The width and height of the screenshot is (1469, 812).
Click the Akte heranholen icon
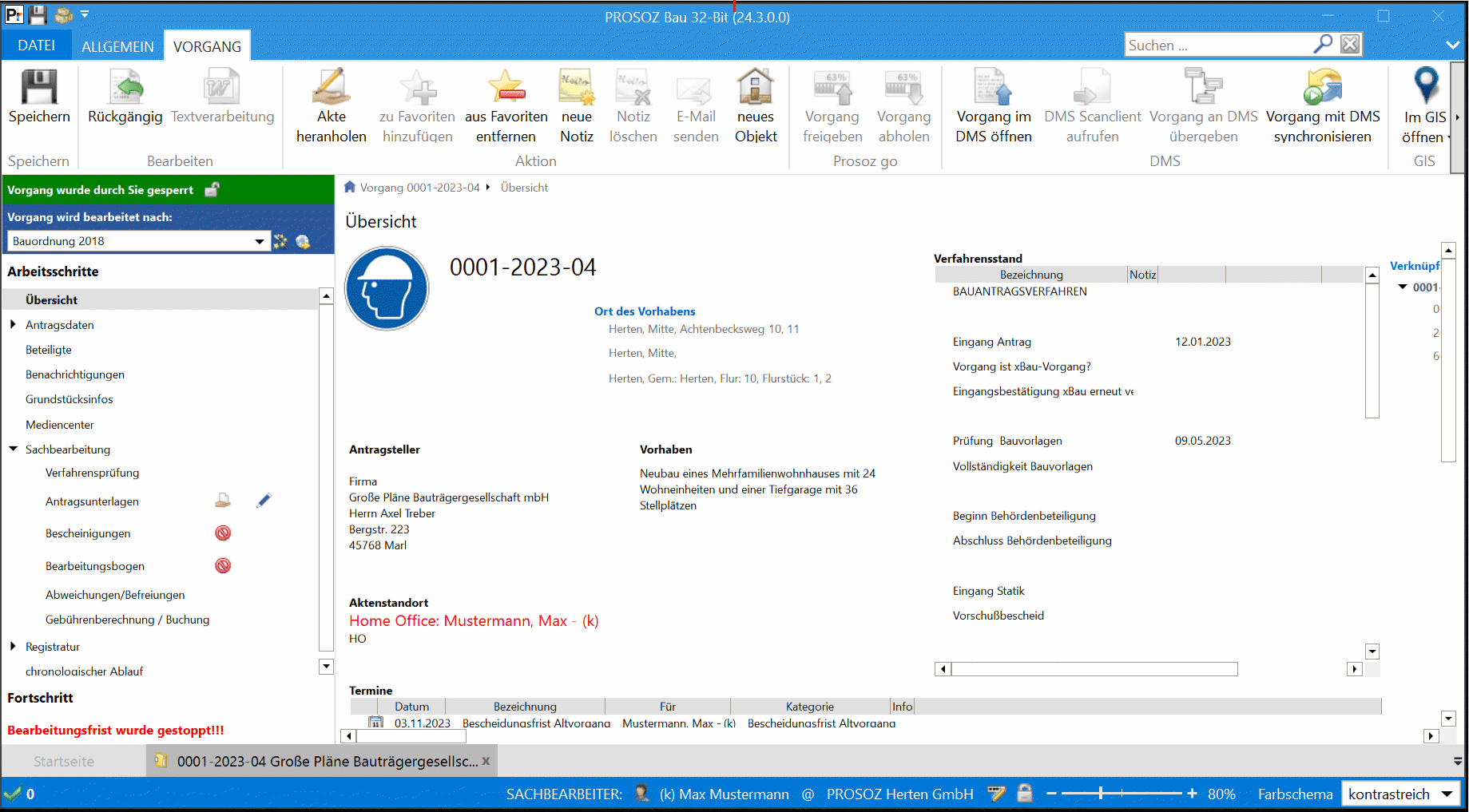[332, 87]
